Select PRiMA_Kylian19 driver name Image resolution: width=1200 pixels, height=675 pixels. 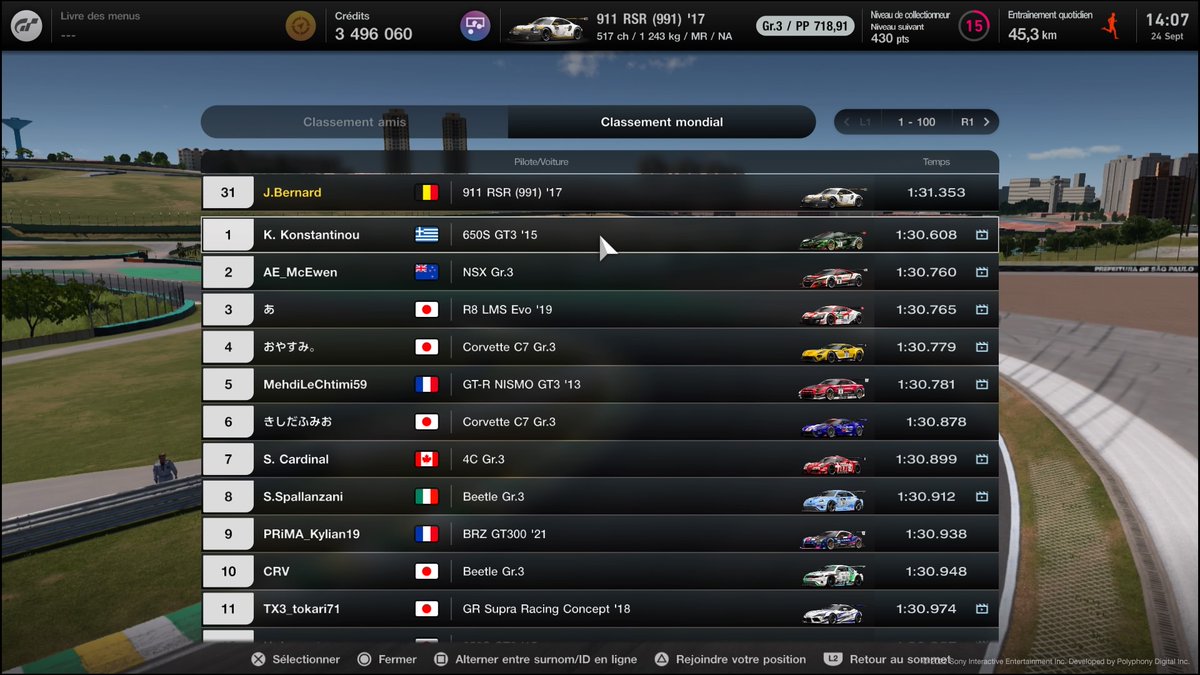tap(311, 534)
